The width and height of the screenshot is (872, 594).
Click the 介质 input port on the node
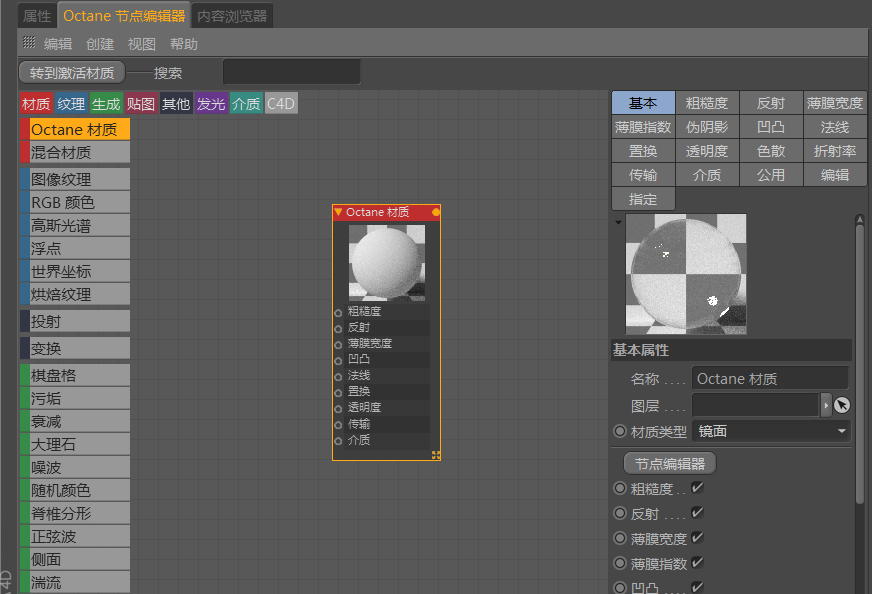click(x=338, y=441)
